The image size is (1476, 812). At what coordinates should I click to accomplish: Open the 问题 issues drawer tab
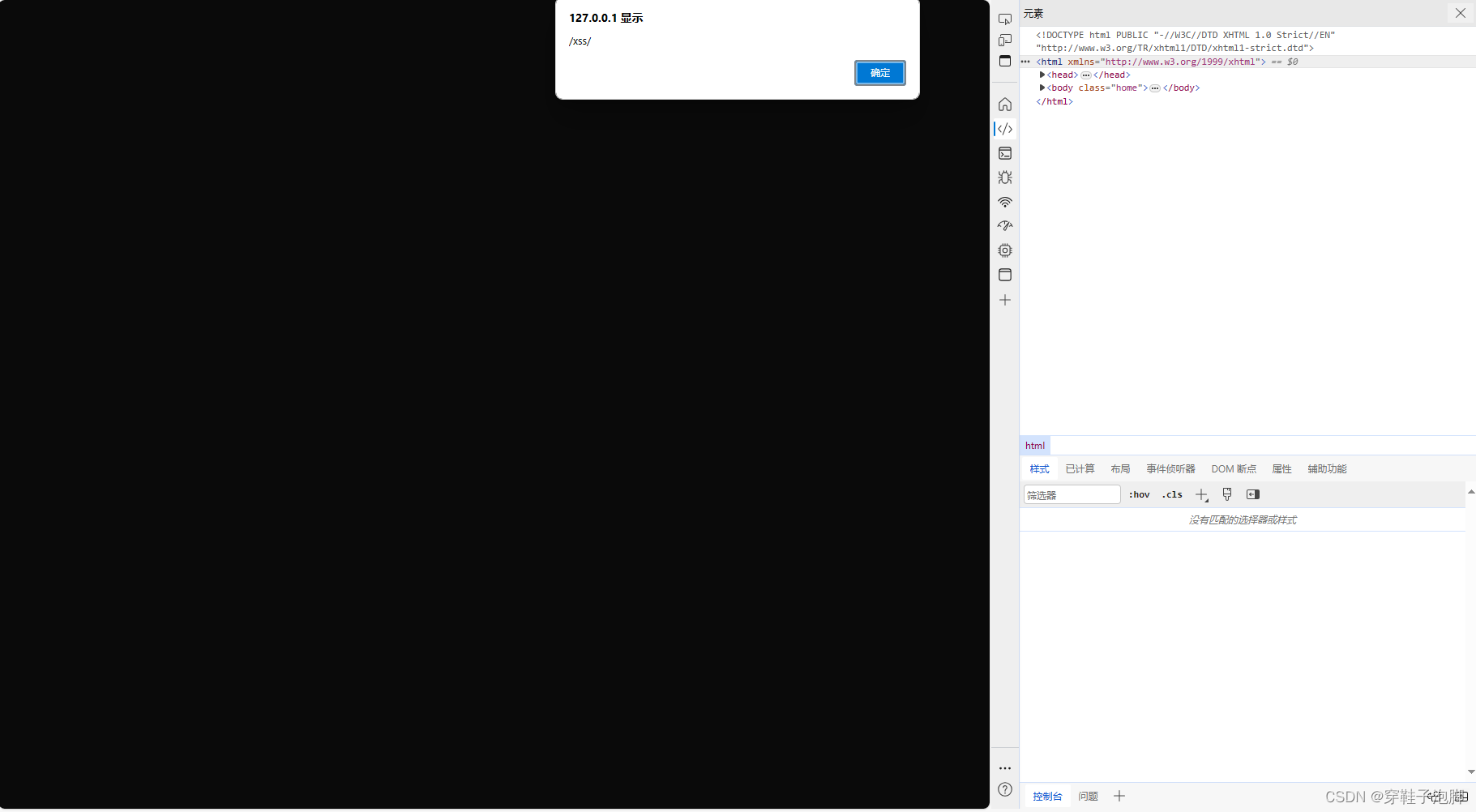[x=1089, y=797]
